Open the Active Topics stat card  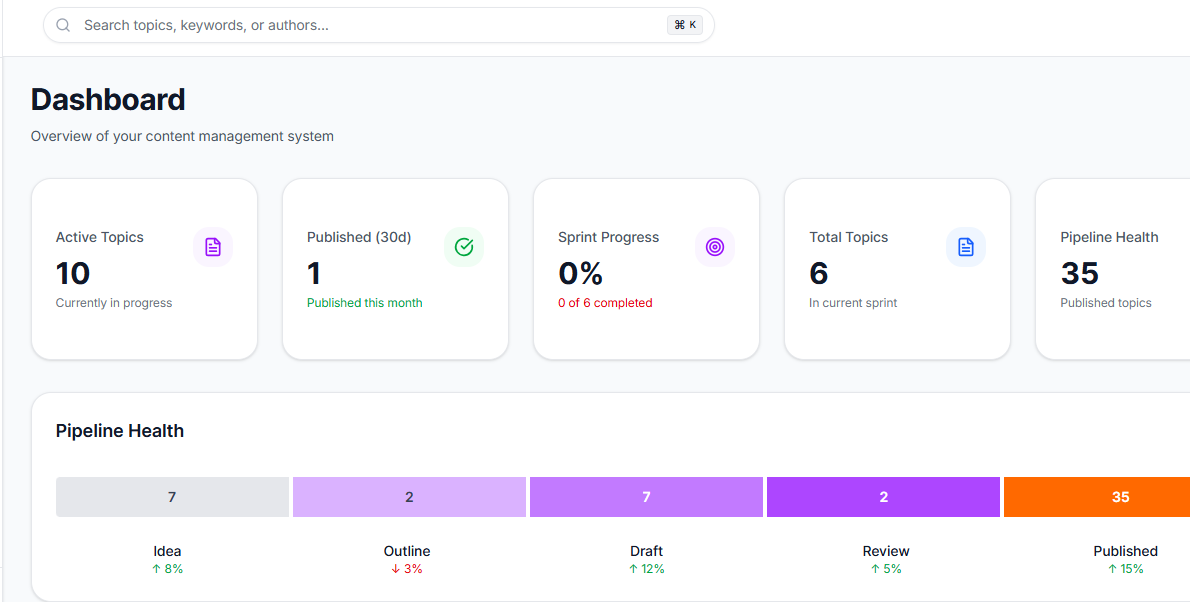[x=144, y=268]
